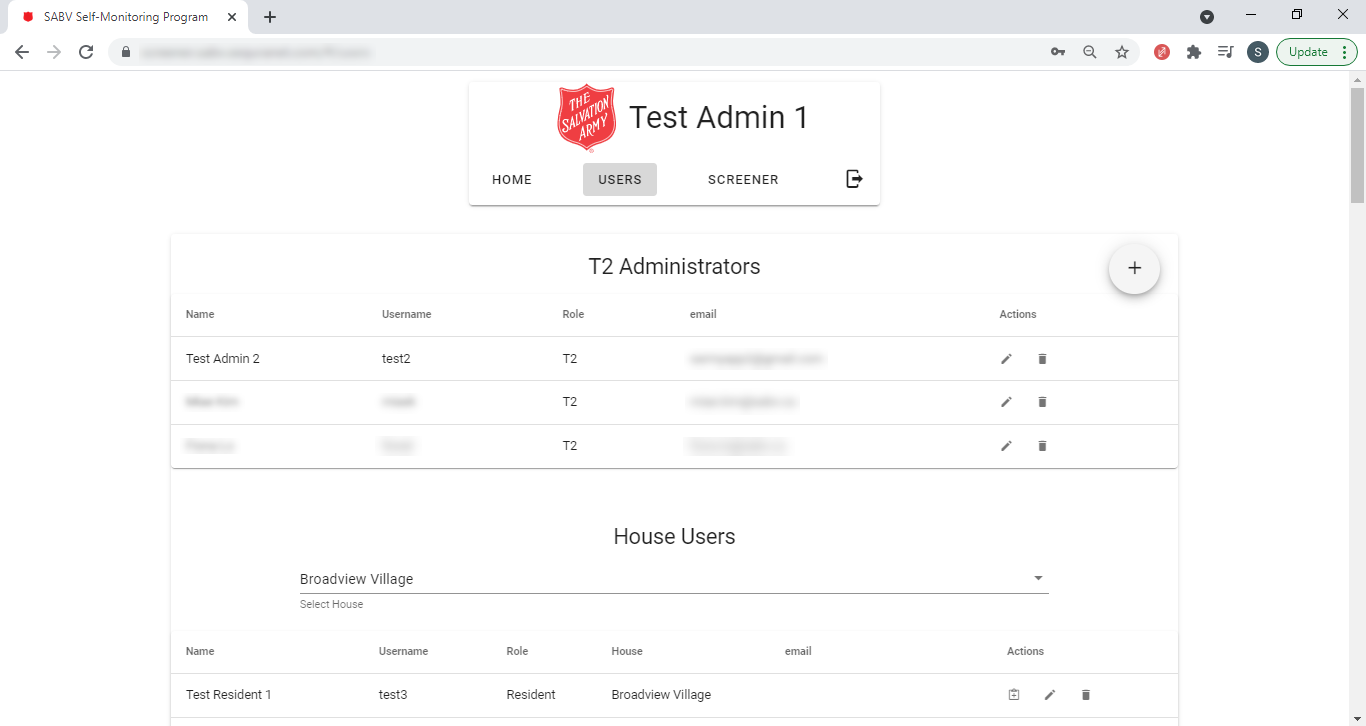Click trash icon in second administrator row
The height and width of the screenshot is (726, 1366).
coord(1042,402)
